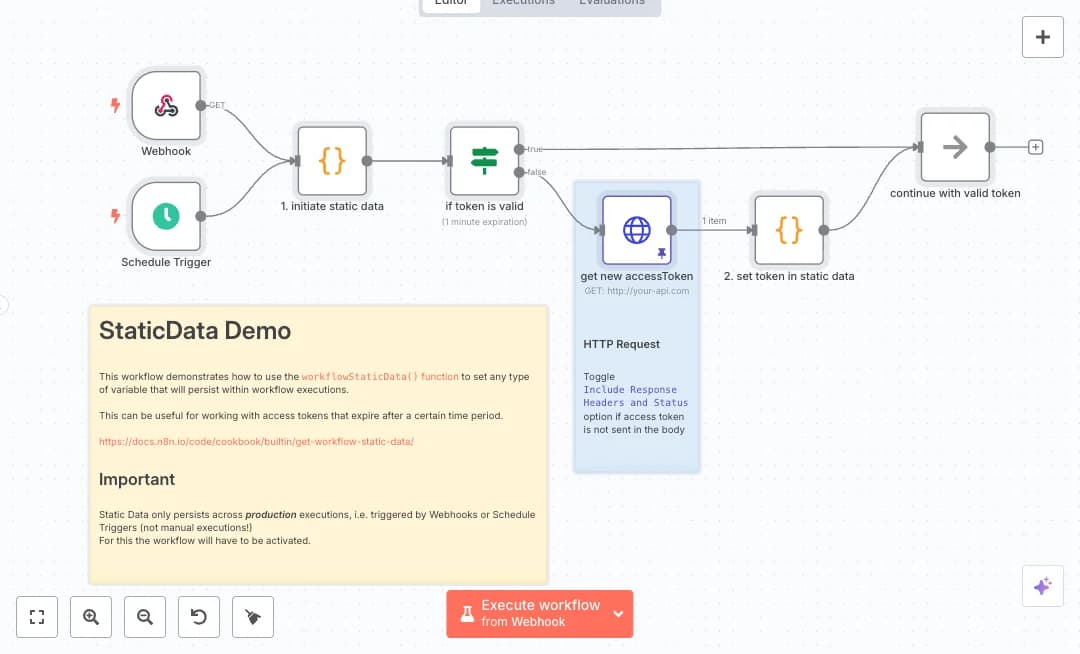This screenshot has height=654, width=1080.
Task: Fit the workflow to the screen
Action: (x=37, y=617)
